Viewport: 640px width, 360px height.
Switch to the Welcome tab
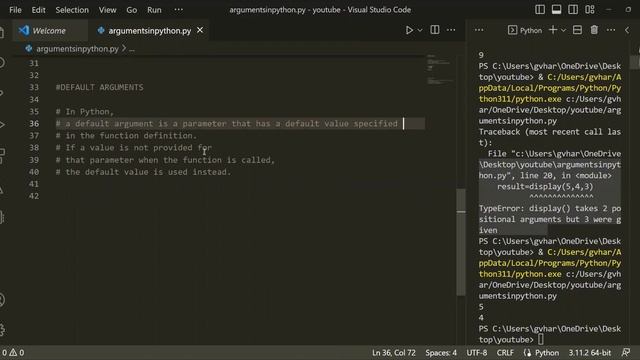[x=49, y=31]
